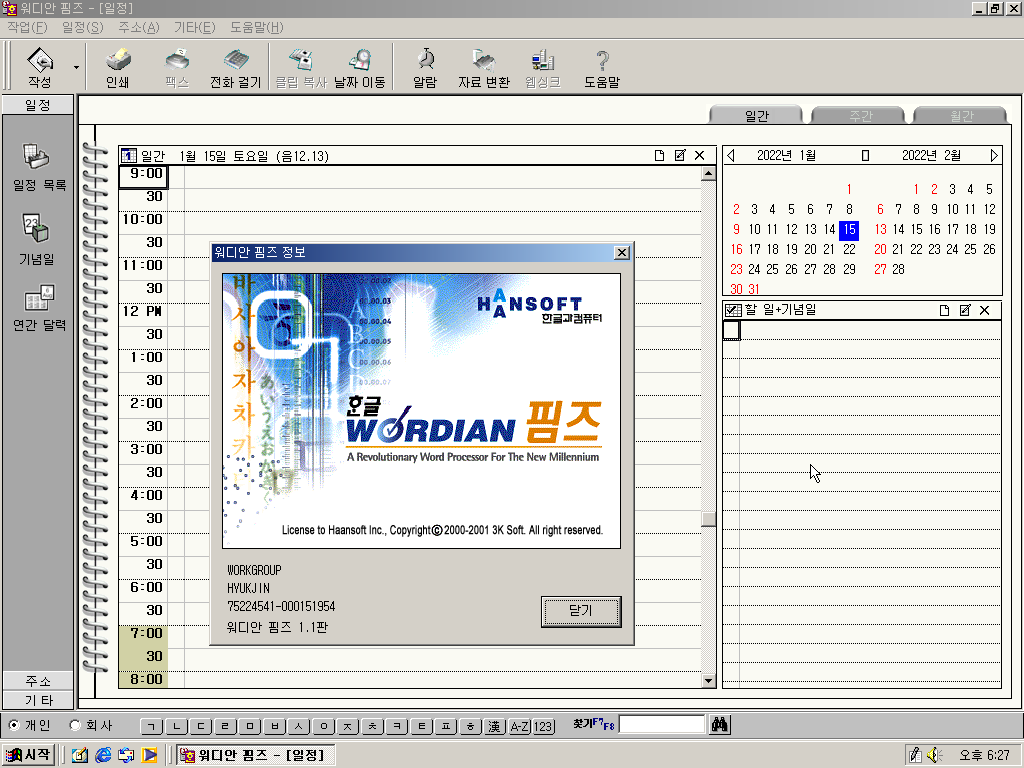Select the 회사 radio button

75,725
